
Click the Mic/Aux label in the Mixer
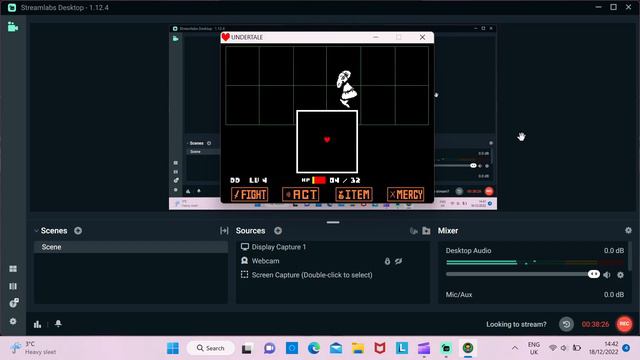pos(459,295)
